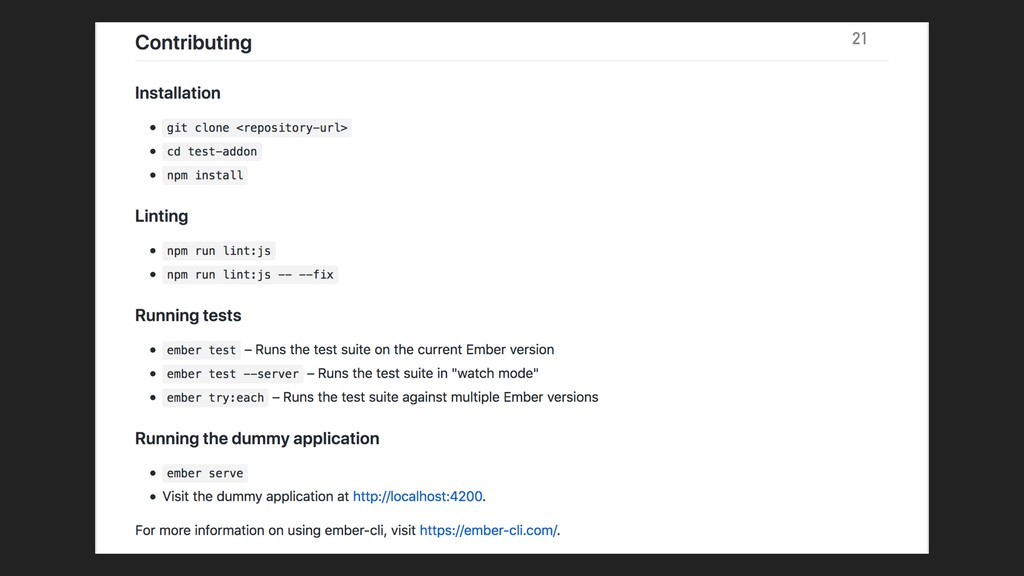Click the text about multiple Ember versions
The image size is (1024, 576).
coord(435,397)
